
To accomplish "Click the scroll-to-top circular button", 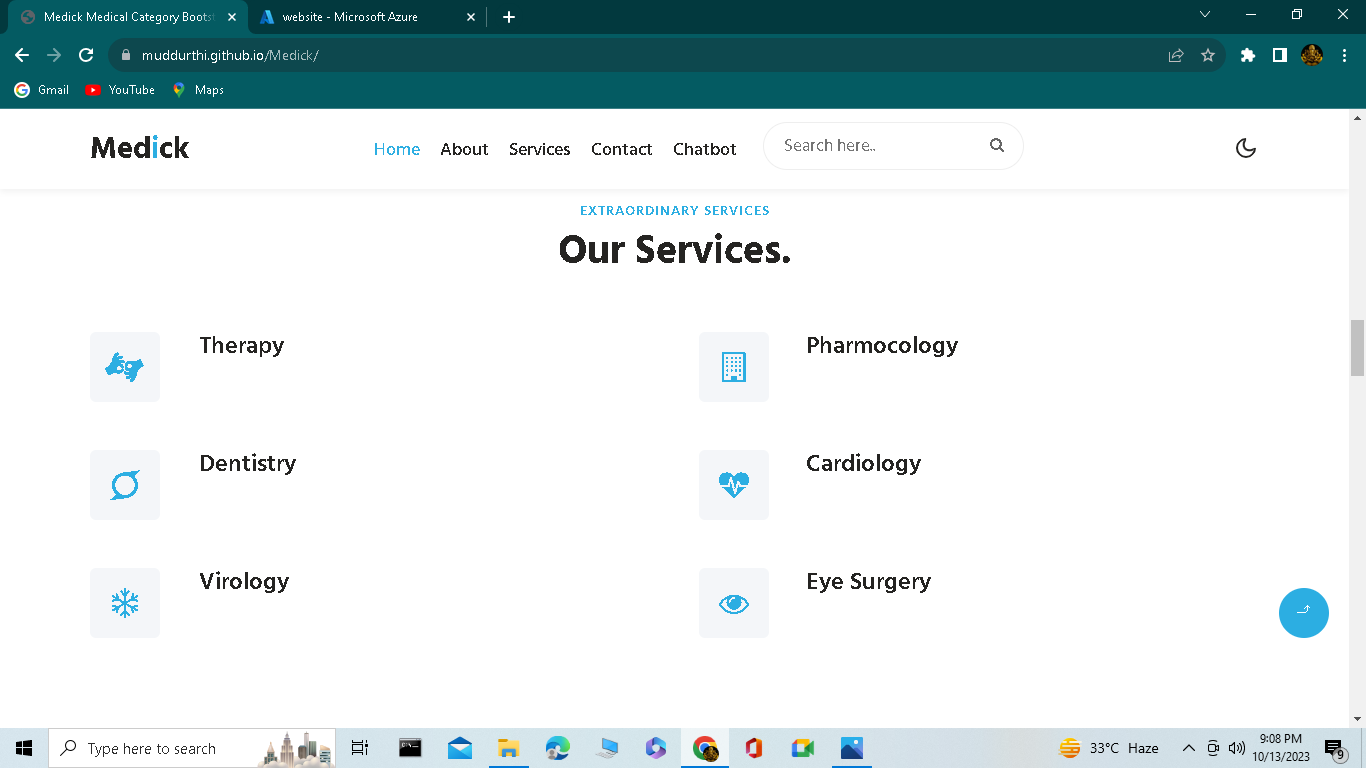I will [1303, 613].
